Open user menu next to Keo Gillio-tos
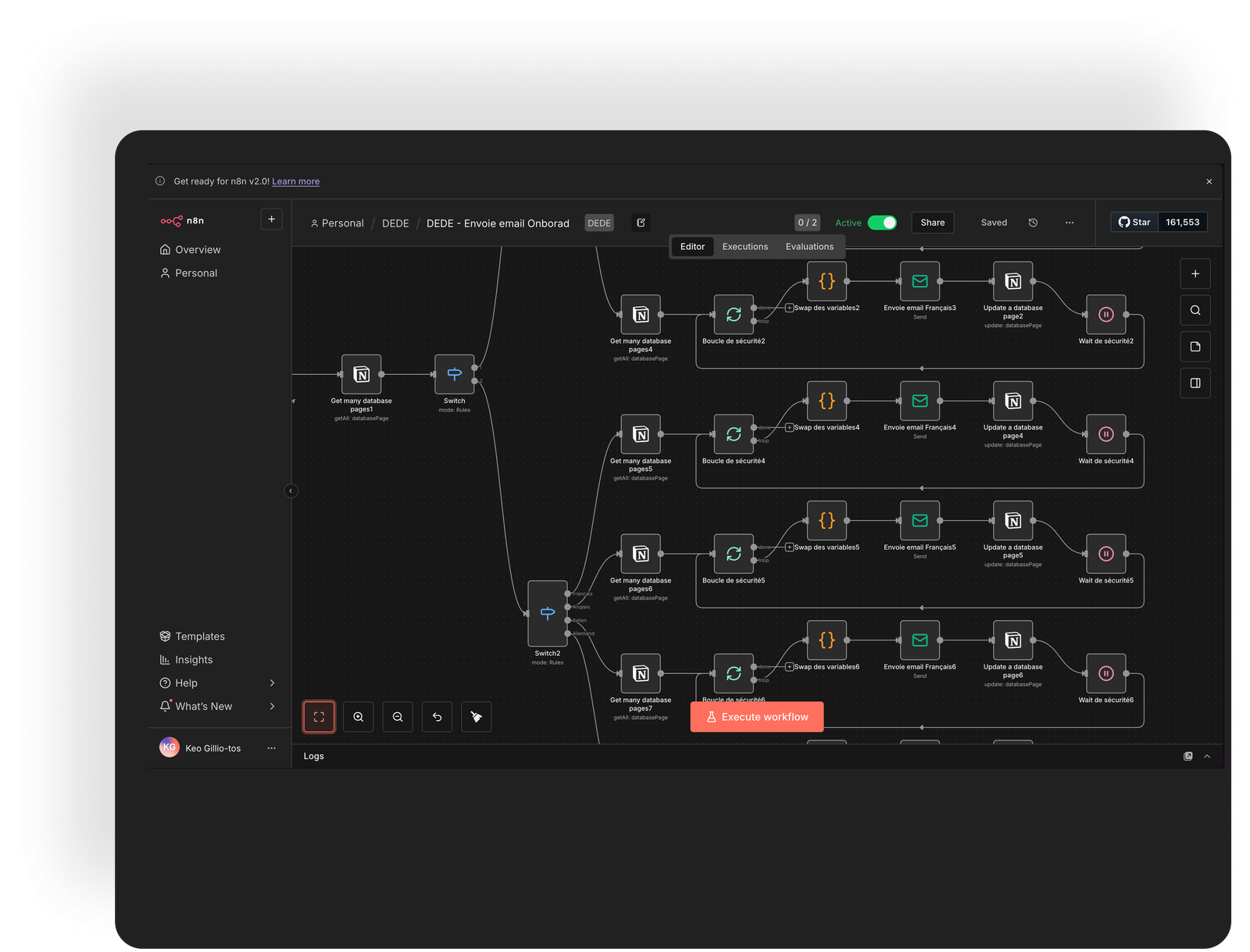Screen dimensions: 1250x952 point(271,748)
